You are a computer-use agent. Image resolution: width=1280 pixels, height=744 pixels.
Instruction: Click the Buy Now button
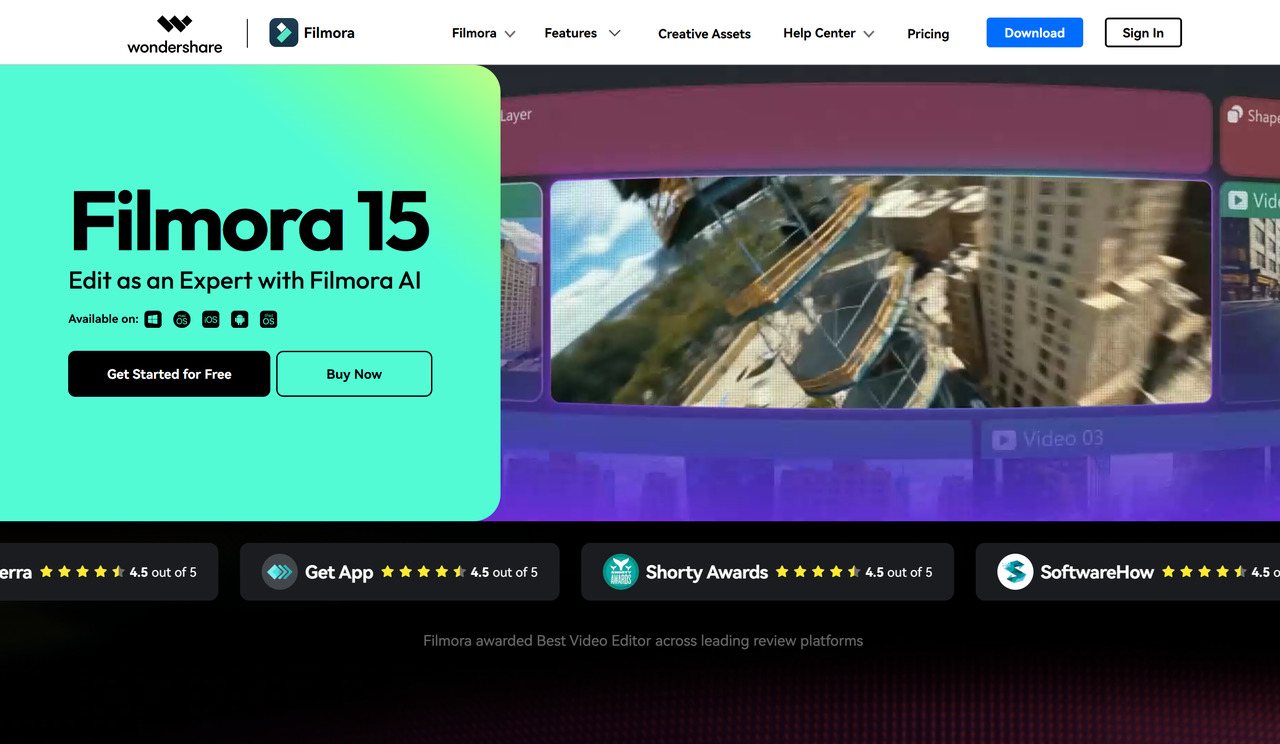click(x=354, y=374)
